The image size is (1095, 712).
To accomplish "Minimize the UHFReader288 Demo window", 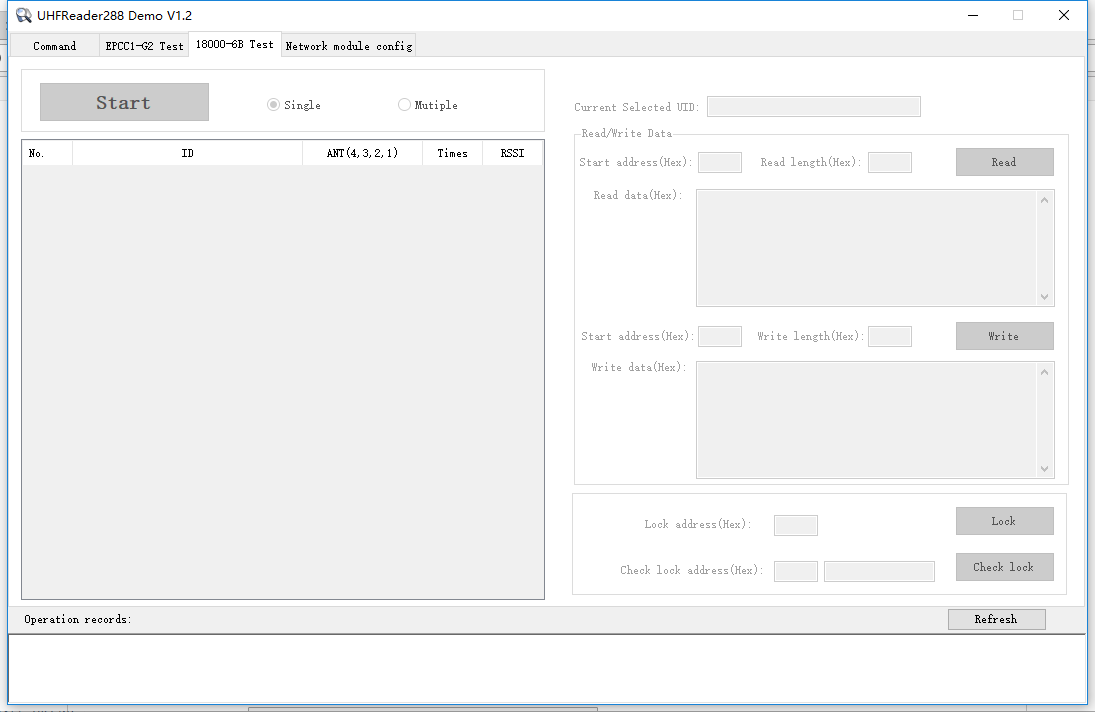I will 973,15.
